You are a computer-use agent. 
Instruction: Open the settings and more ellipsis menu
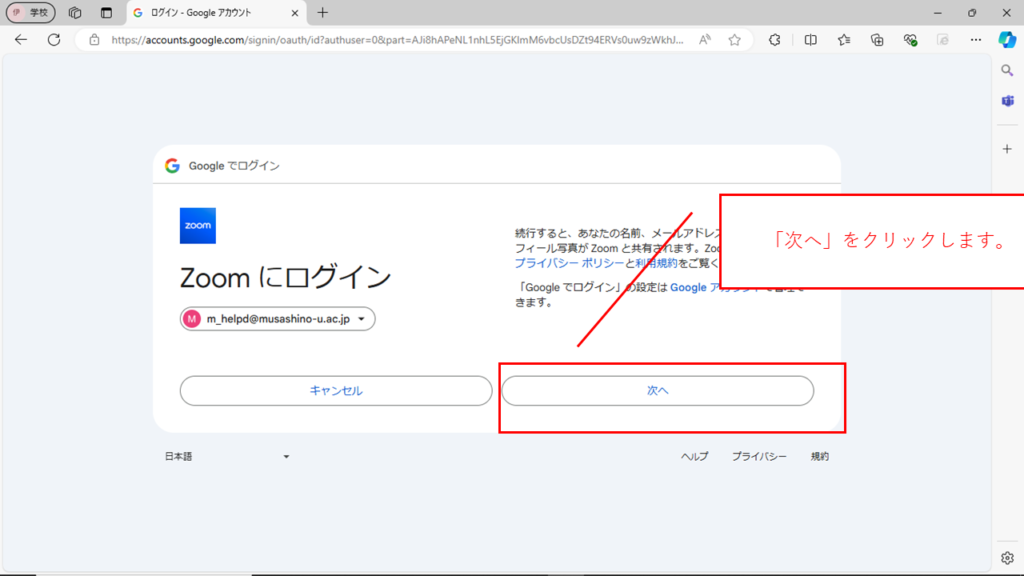coord(976,40)
